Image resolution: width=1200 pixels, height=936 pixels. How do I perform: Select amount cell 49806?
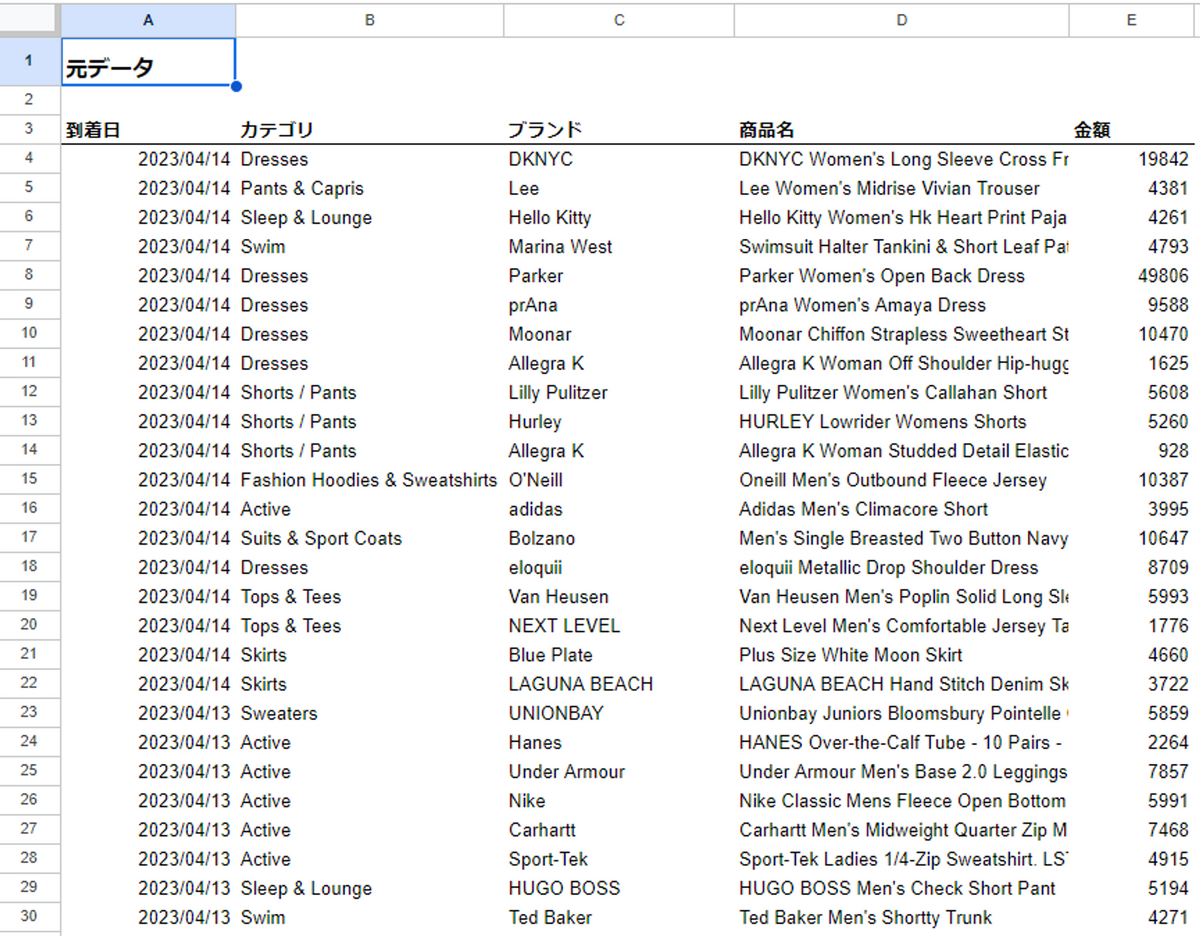1131,275
